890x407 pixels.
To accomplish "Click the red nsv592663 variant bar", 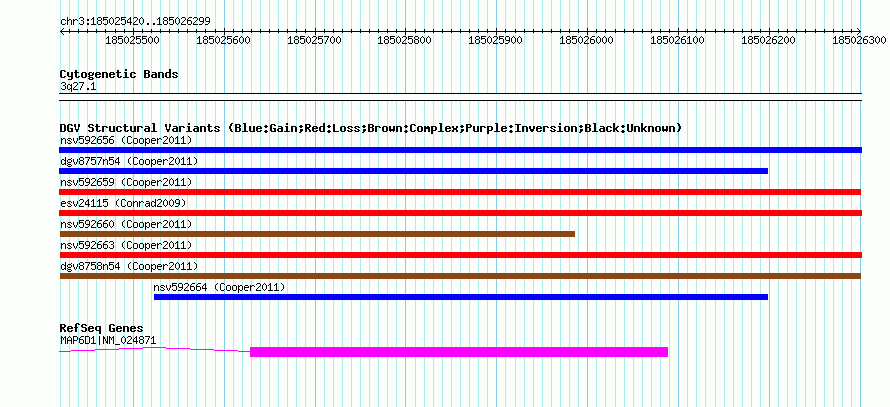I will point(460,255).
